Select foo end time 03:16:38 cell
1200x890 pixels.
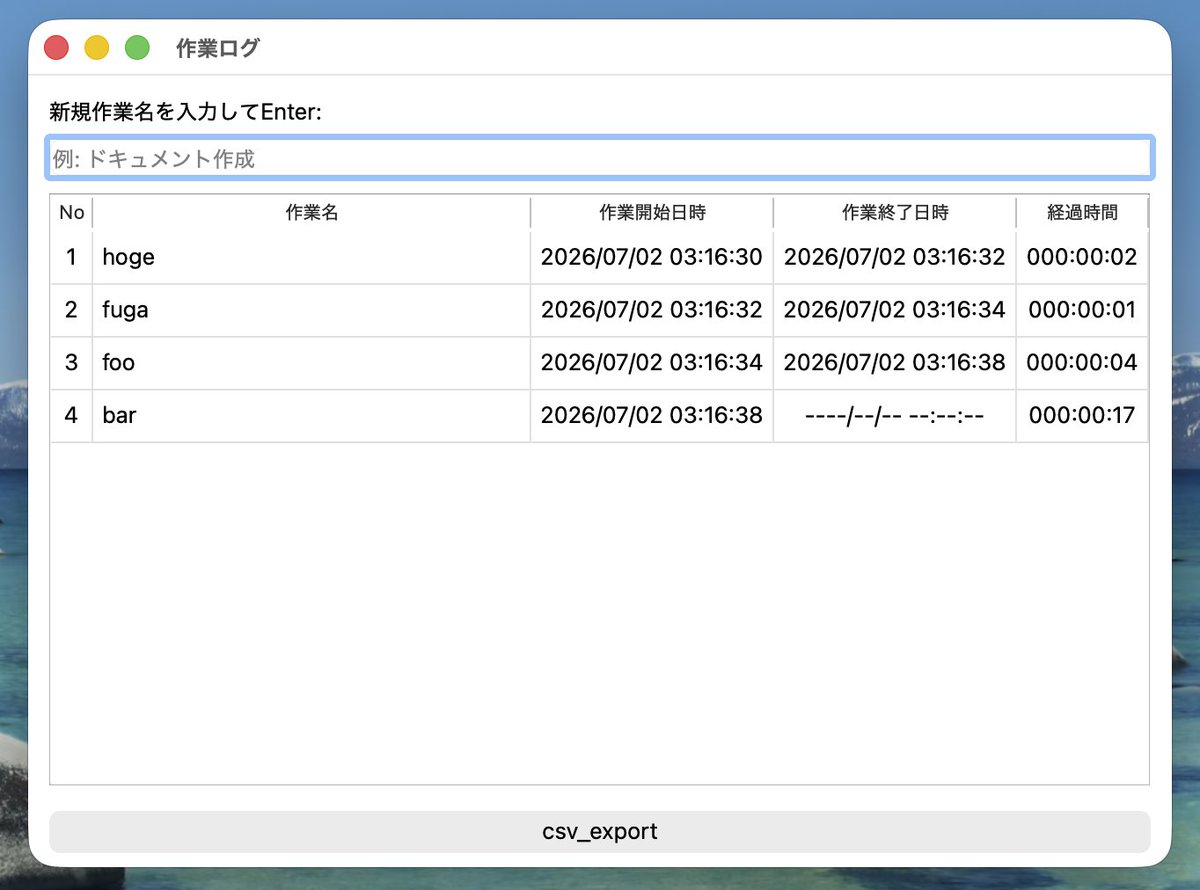[895, 363]
